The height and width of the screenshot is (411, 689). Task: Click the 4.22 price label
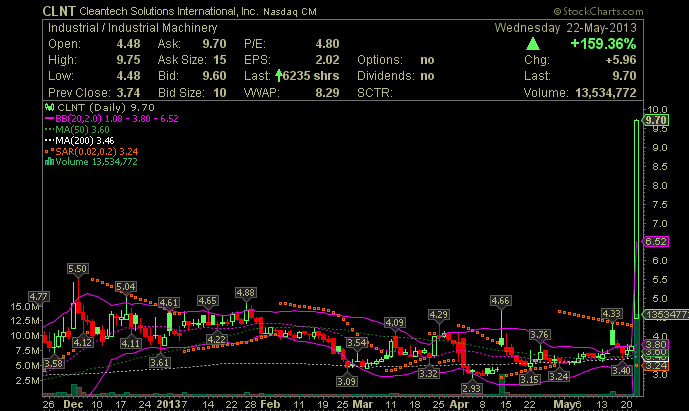217,339
